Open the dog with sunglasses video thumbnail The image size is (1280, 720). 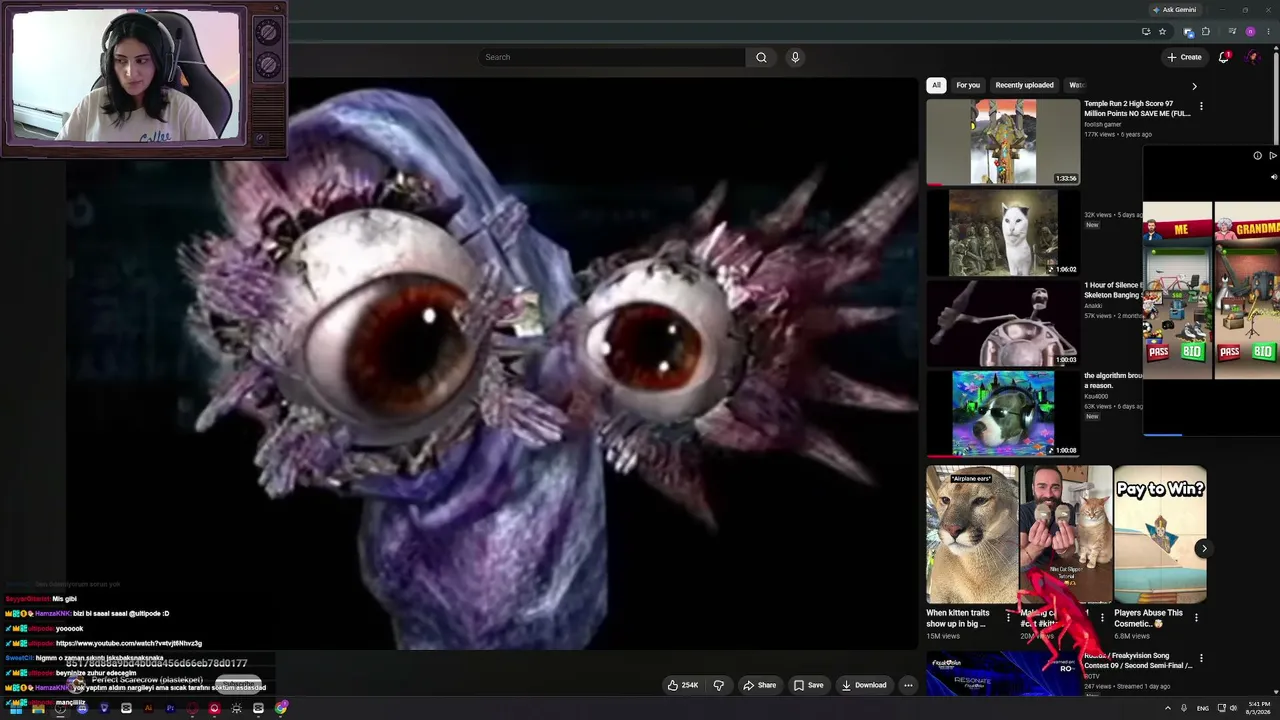pos(1003,414)
